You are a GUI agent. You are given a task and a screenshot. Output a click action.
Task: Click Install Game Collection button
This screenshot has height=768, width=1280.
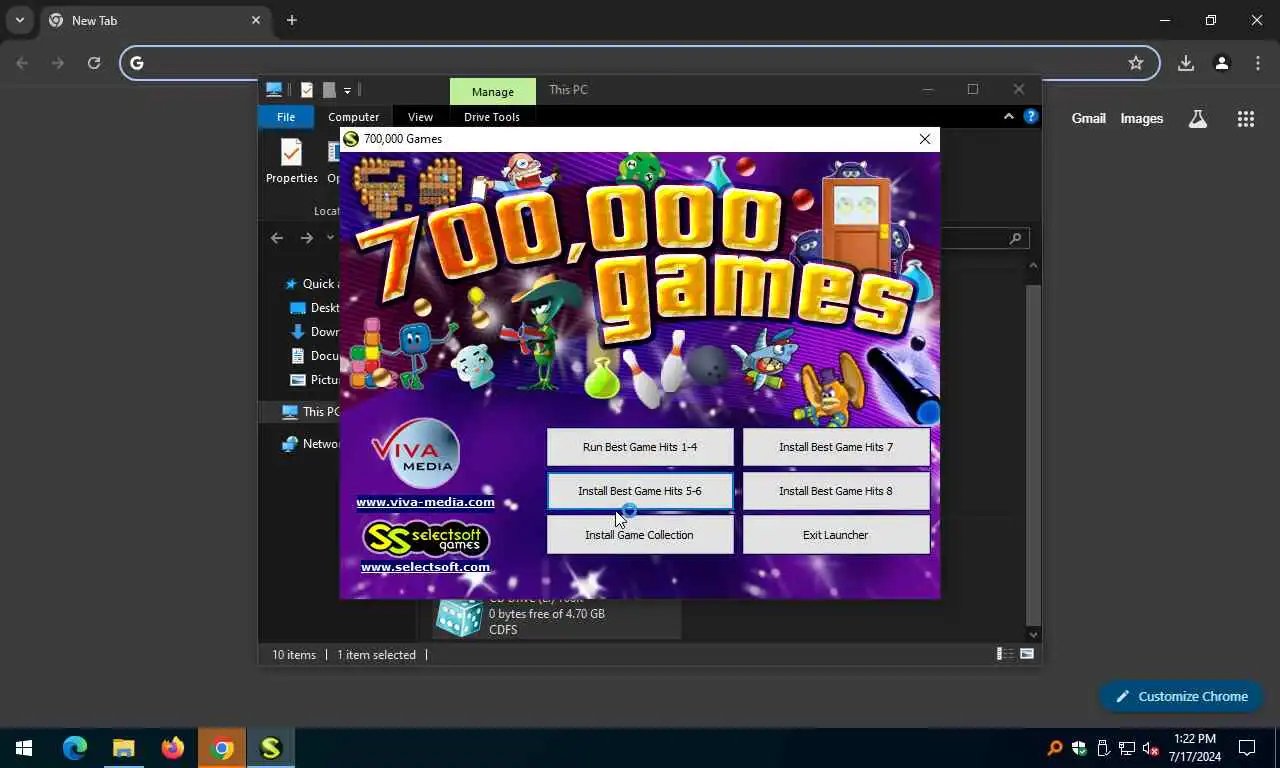pyautogui.click(x=640, y=535)
